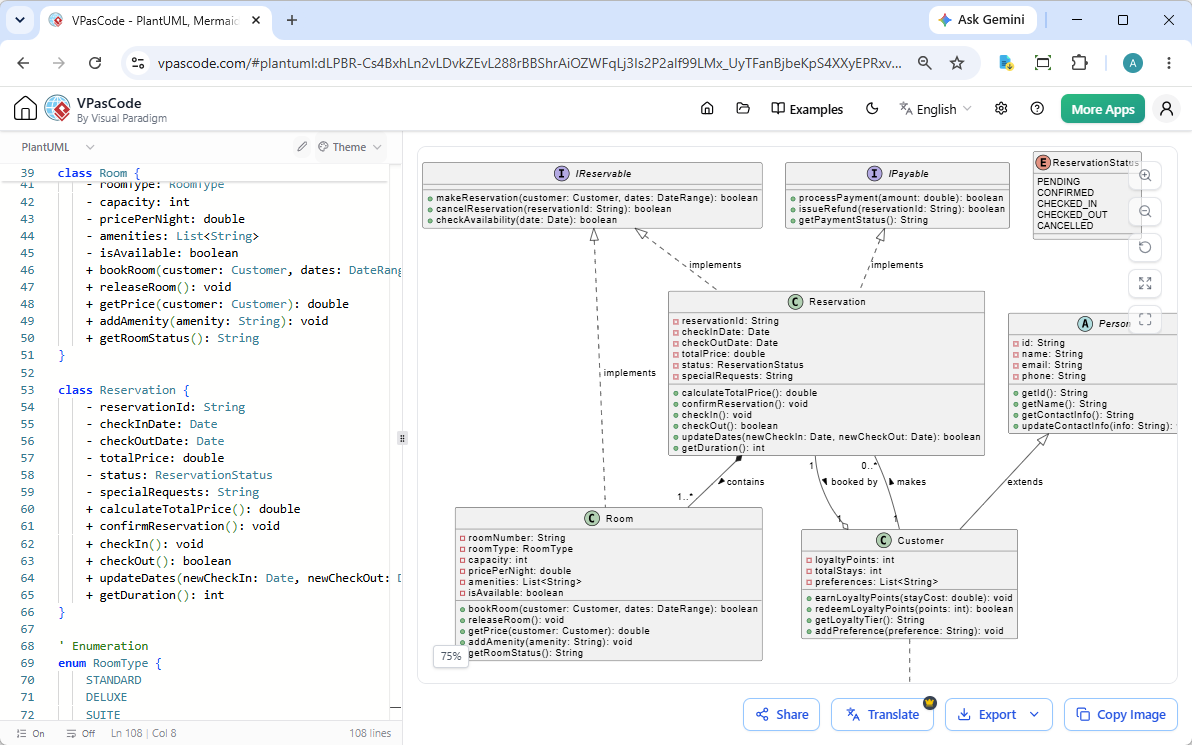The image size is (1192, 745).
Task: Open the browser extensions puzzle icon
Action: (x=1079, y=63)
